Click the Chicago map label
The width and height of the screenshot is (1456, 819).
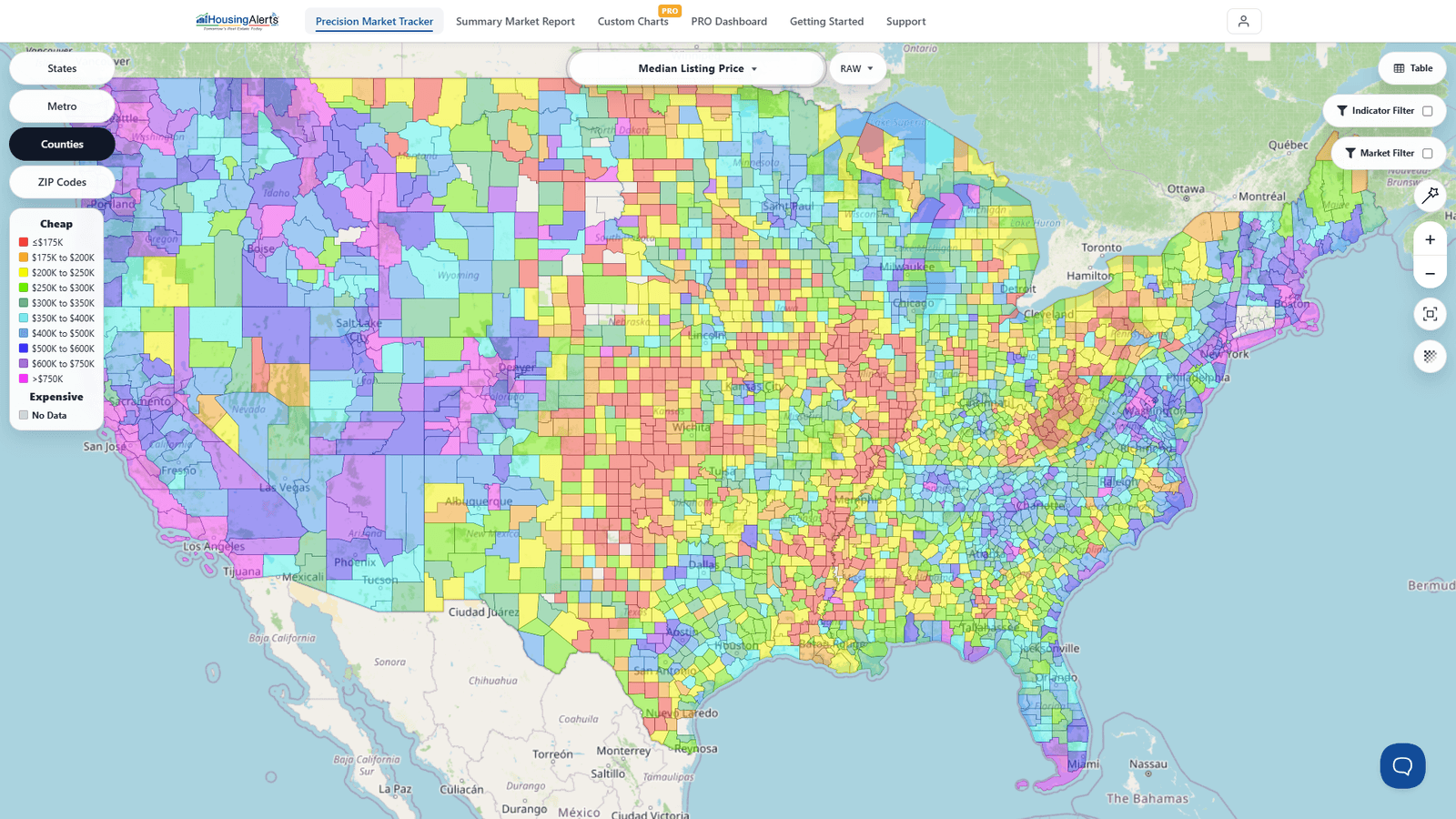coord(913,303)
